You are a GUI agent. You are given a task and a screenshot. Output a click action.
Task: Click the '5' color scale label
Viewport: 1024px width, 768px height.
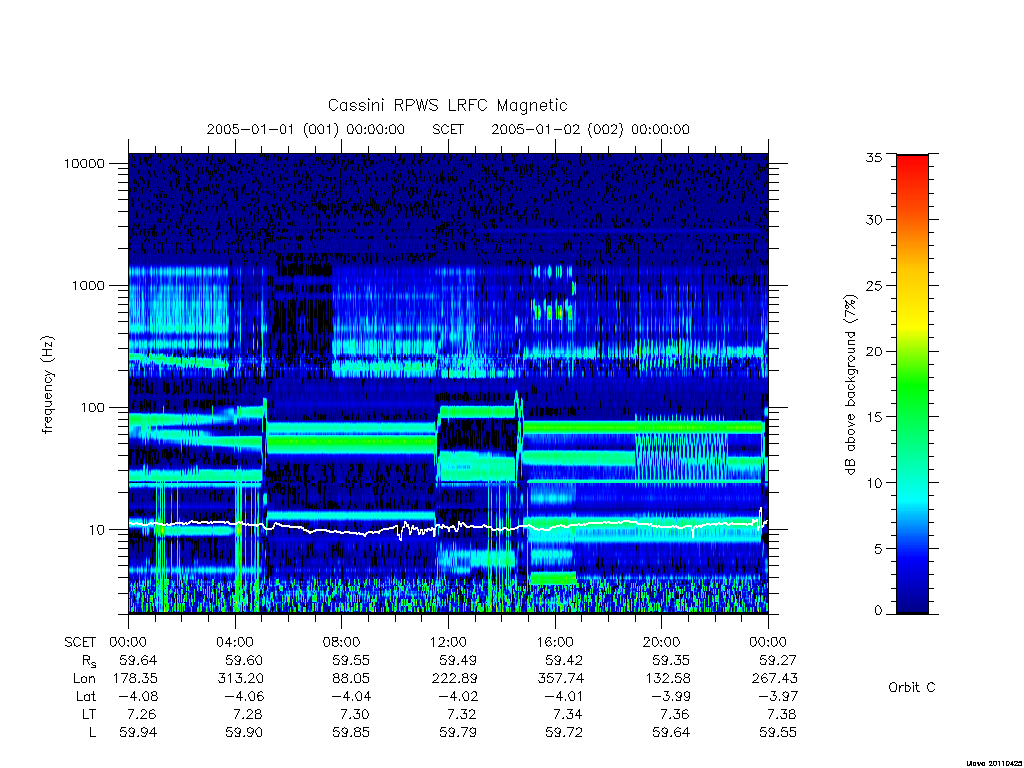tap(878, 549)
